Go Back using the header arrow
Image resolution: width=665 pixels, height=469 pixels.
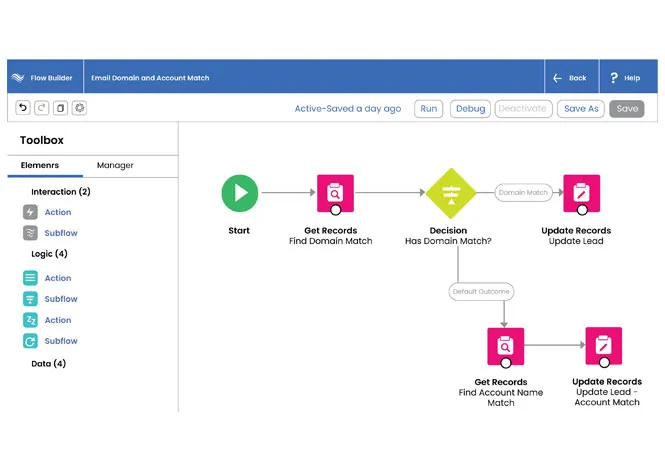(569, 78)
